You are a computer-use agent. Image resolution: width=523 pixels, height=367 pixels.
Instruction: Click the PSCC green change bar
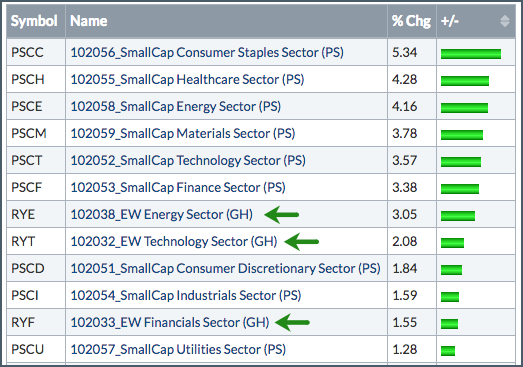pos(471,54)
